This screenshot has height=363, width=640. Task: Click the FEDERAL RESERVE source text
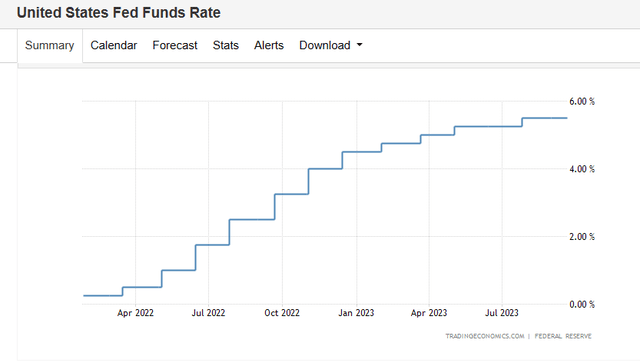(x=563, y=336)
